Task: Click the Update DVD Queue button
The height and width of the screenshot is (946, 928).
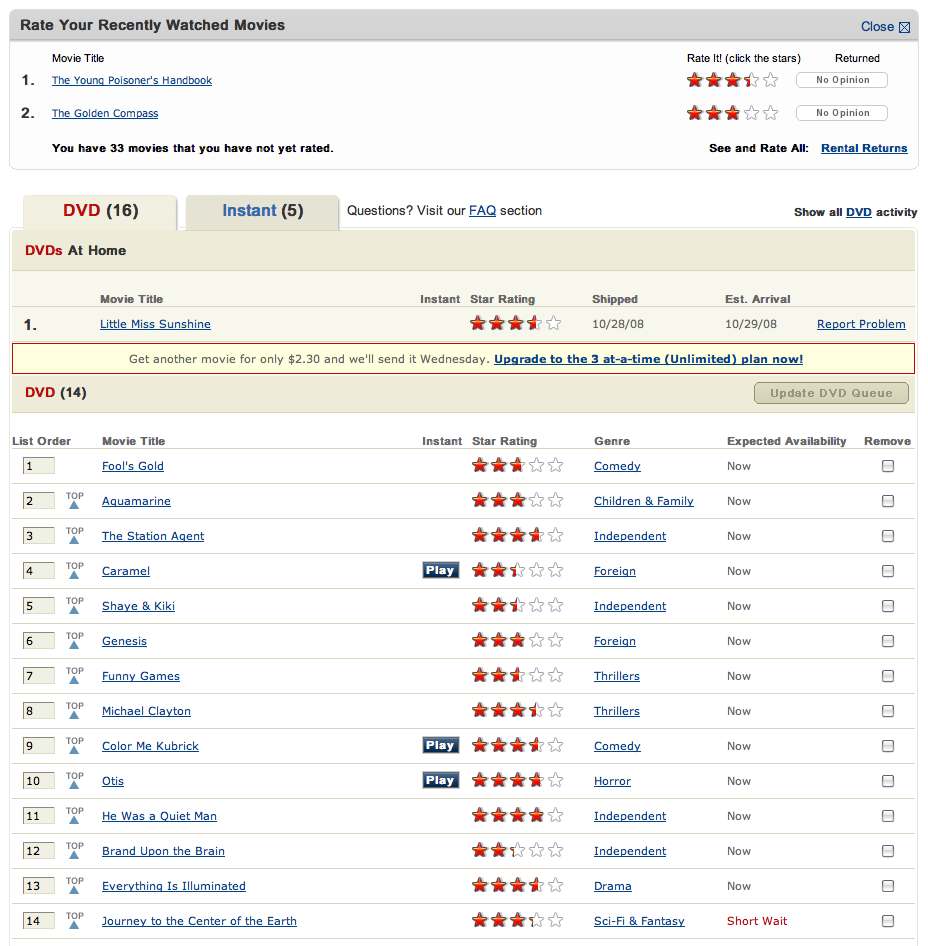Action: pos(831,393)
